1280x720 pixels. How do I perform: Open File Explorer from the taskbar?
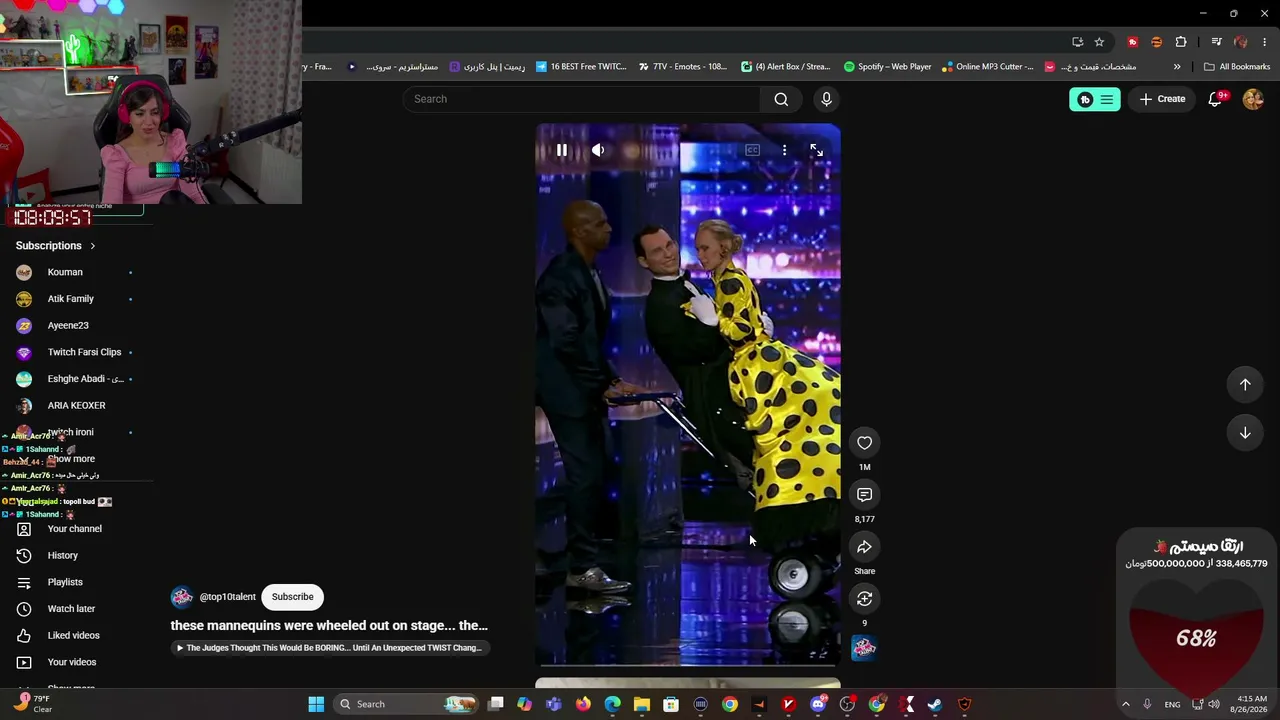point(642,704)
